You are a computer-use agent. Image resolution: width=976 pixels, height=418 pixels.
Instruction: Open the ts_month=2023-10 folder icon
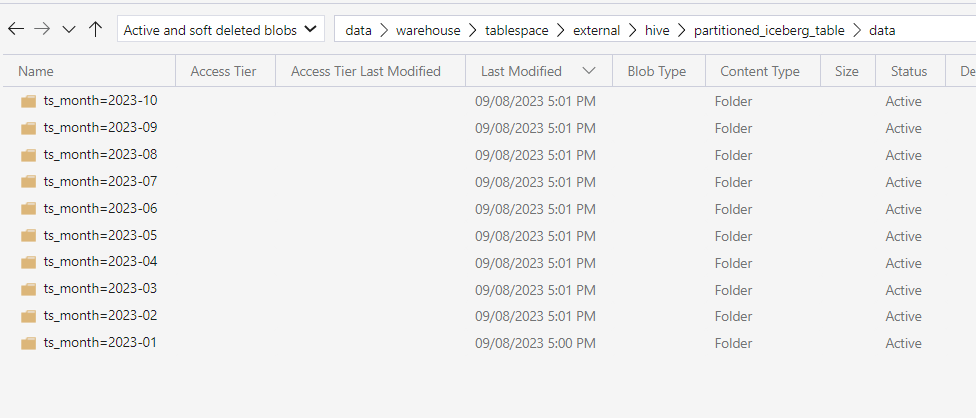pyautogui.click(x=28, y=101)
